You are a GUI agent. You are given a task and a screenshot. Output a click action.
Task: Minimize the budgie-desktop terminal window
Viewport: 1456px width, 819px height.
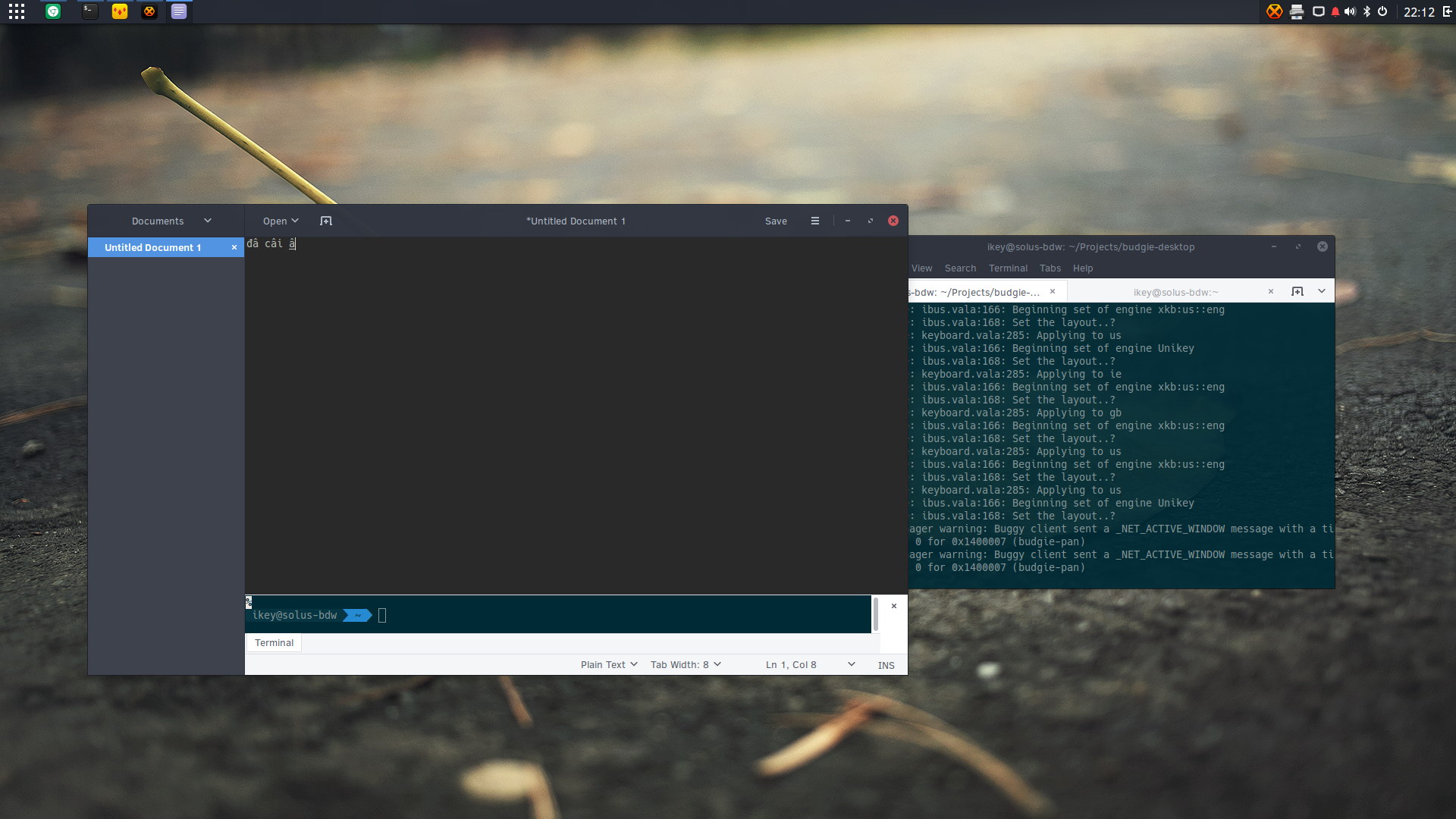coord(1274,246)
